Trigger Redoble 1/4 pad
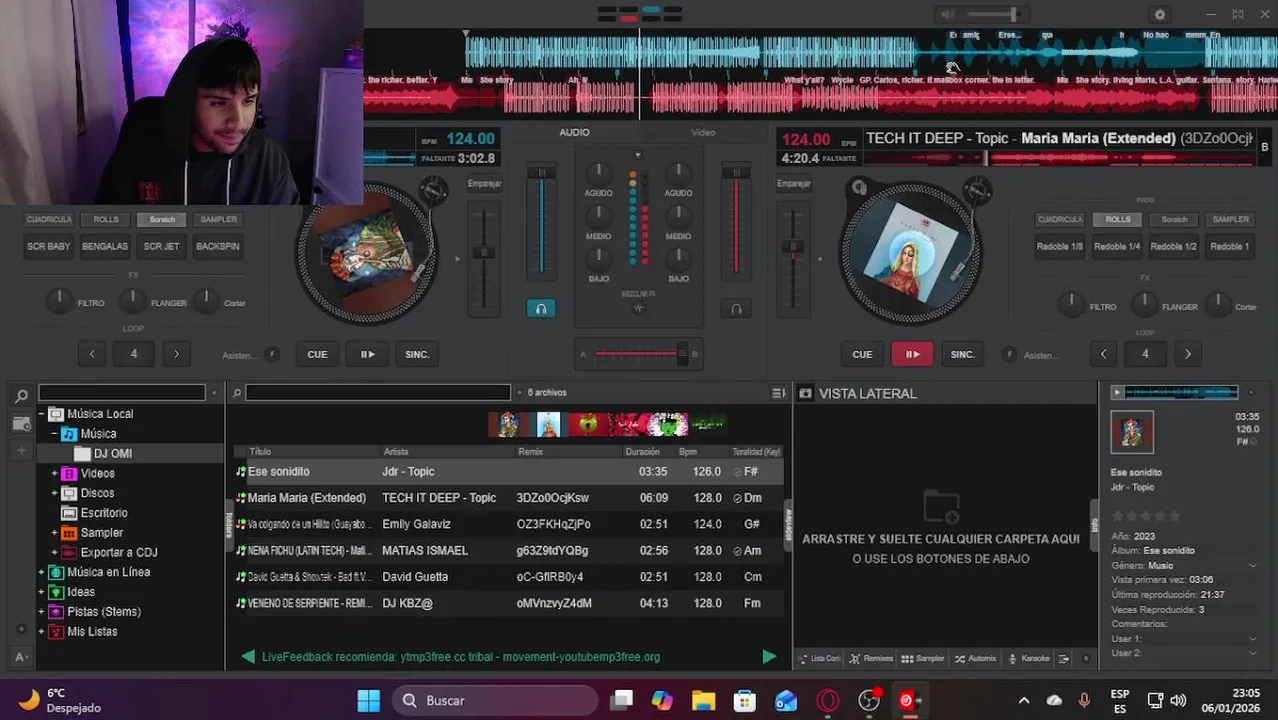The width and height of the screenshot is (1278, 720). coord(1117,246)
